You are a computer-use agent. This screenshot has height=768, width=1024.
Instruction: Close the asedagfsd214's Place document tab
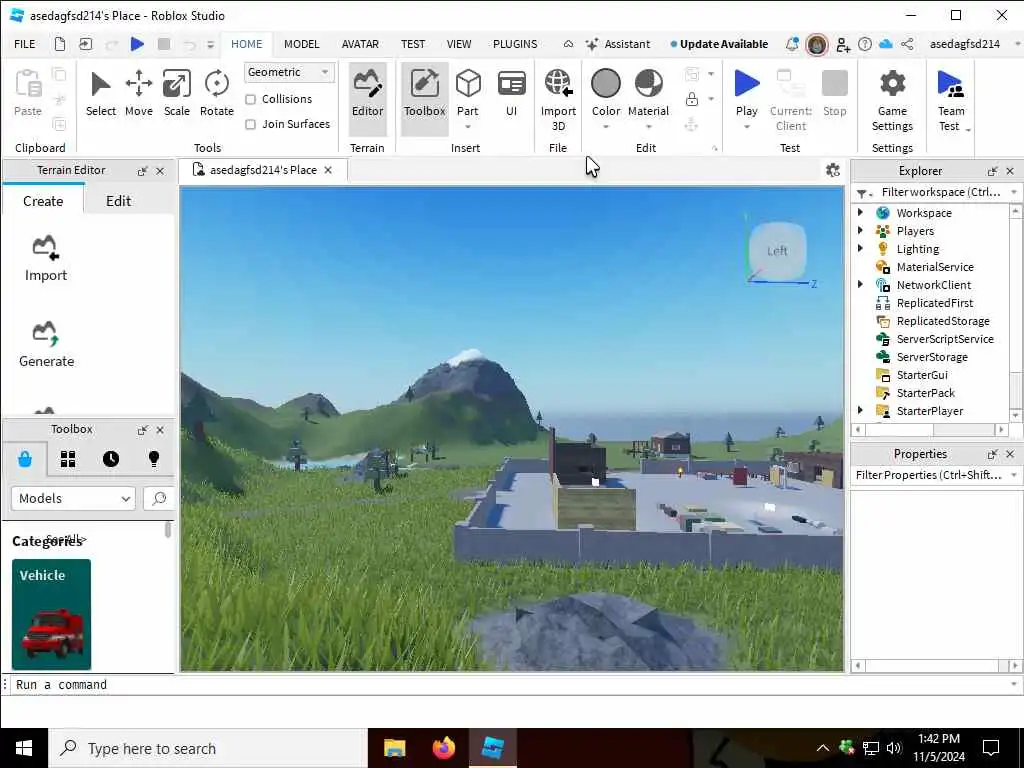coord(328,170)
